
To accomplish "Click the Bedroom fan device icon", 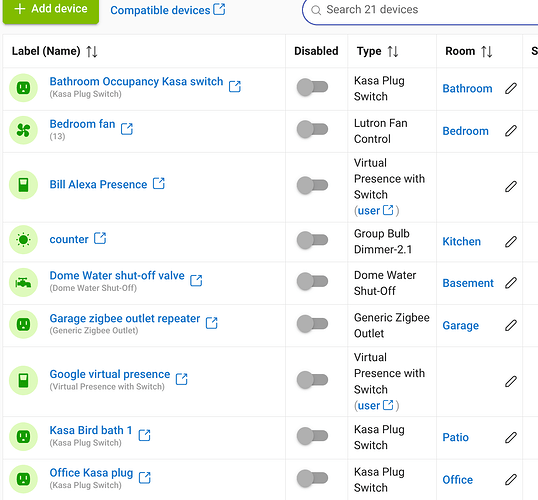I will click(x=23, y=130).
